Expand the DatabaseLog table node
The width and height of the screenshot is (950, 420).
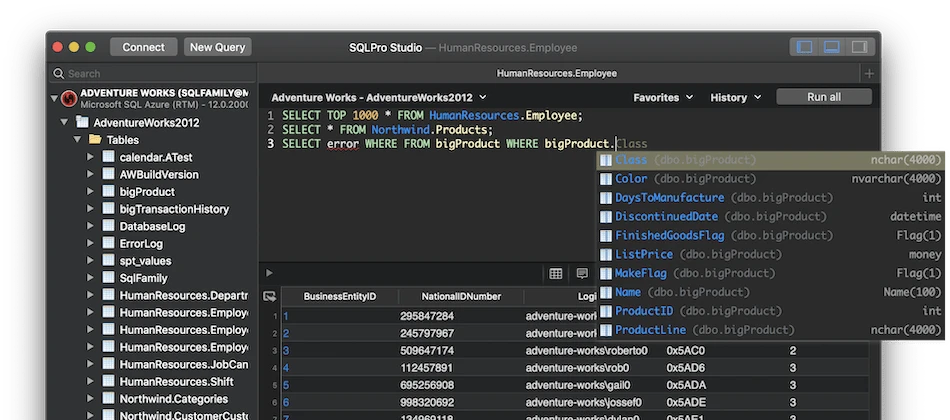(x=90, y=227)
